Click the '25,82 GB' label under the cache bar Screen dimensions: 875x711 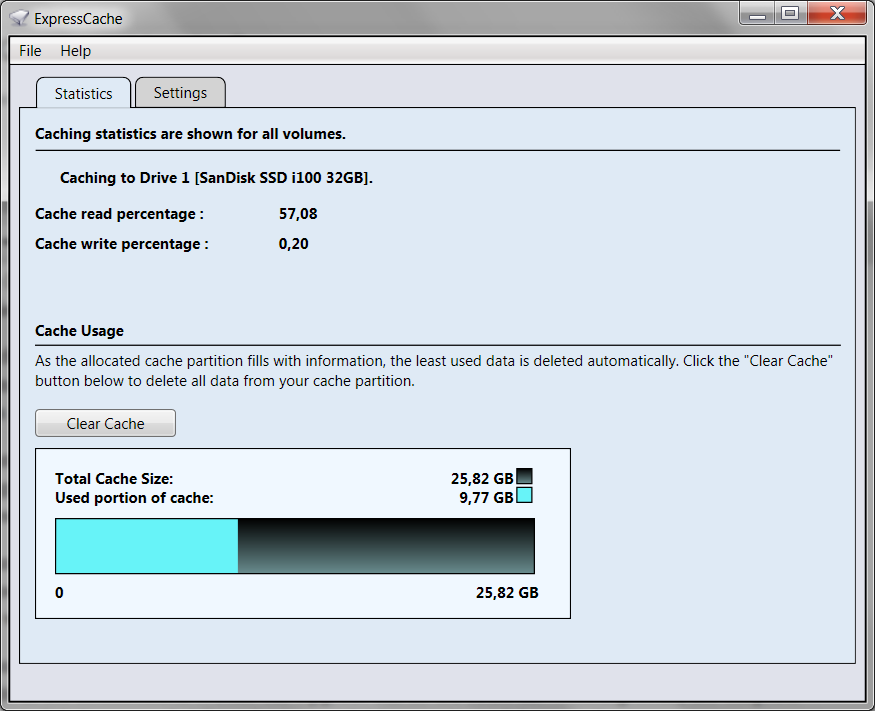coord(507,593)
